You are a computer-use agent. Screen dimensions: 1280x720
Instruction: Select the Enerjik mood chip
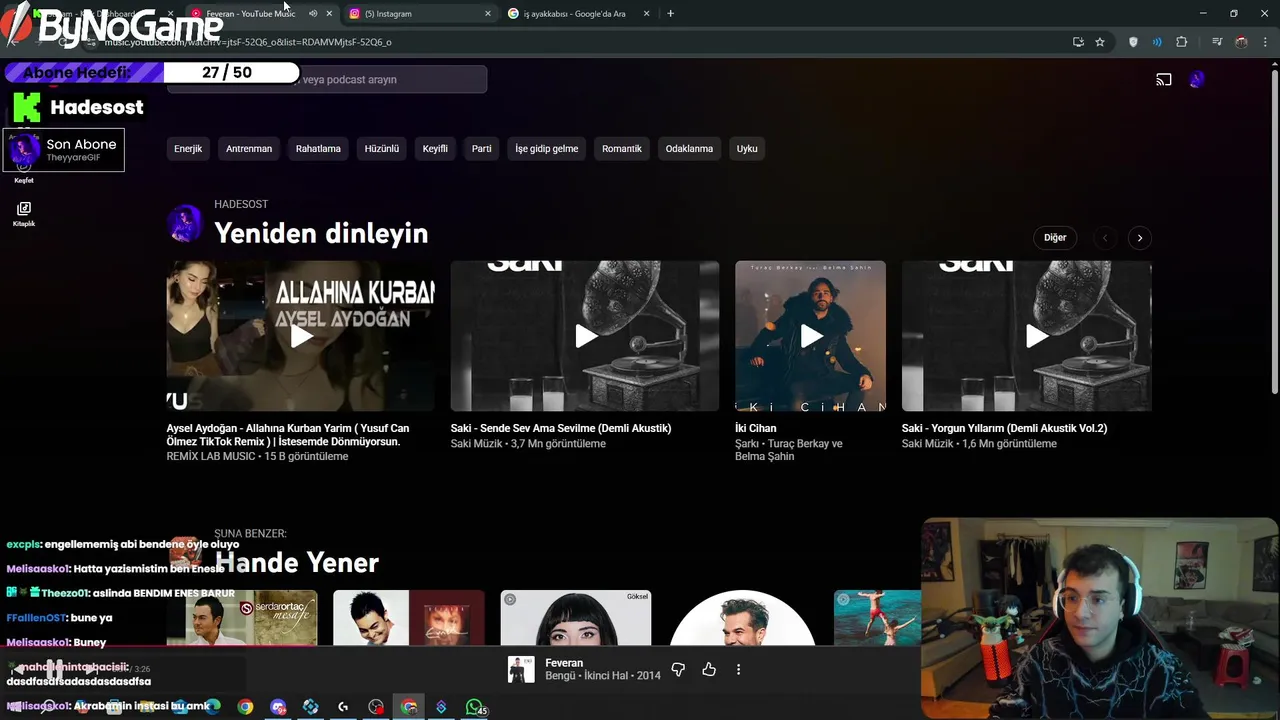(188, 149)
